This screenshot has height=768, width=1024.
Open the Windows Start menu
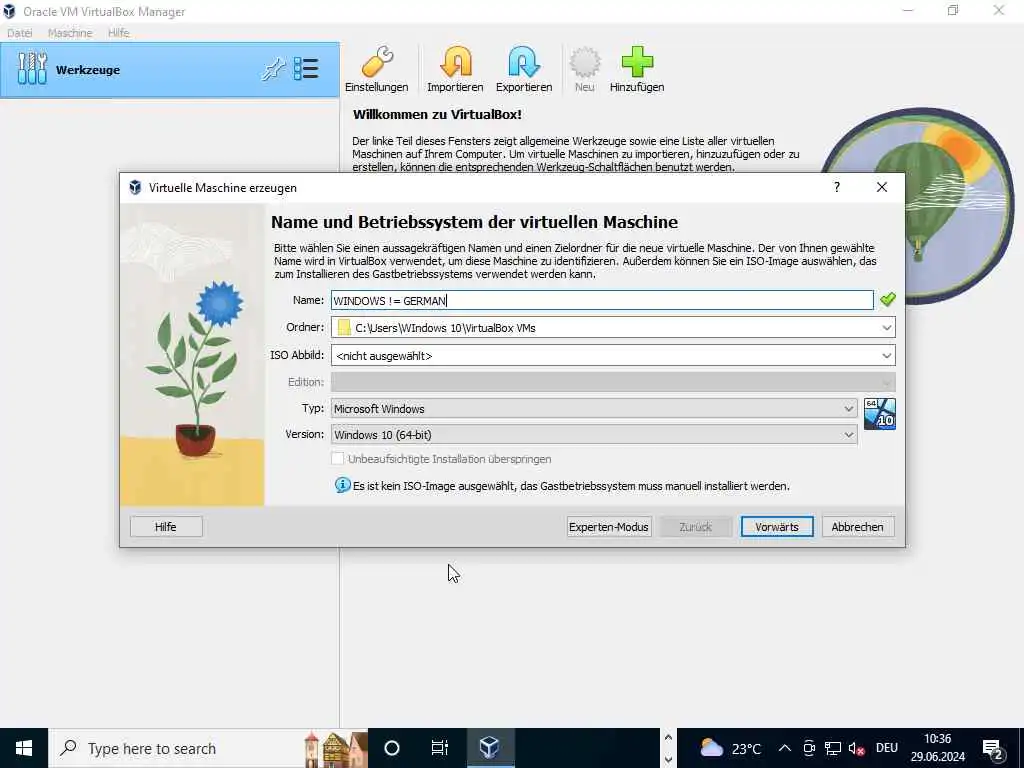click(24, 748)
